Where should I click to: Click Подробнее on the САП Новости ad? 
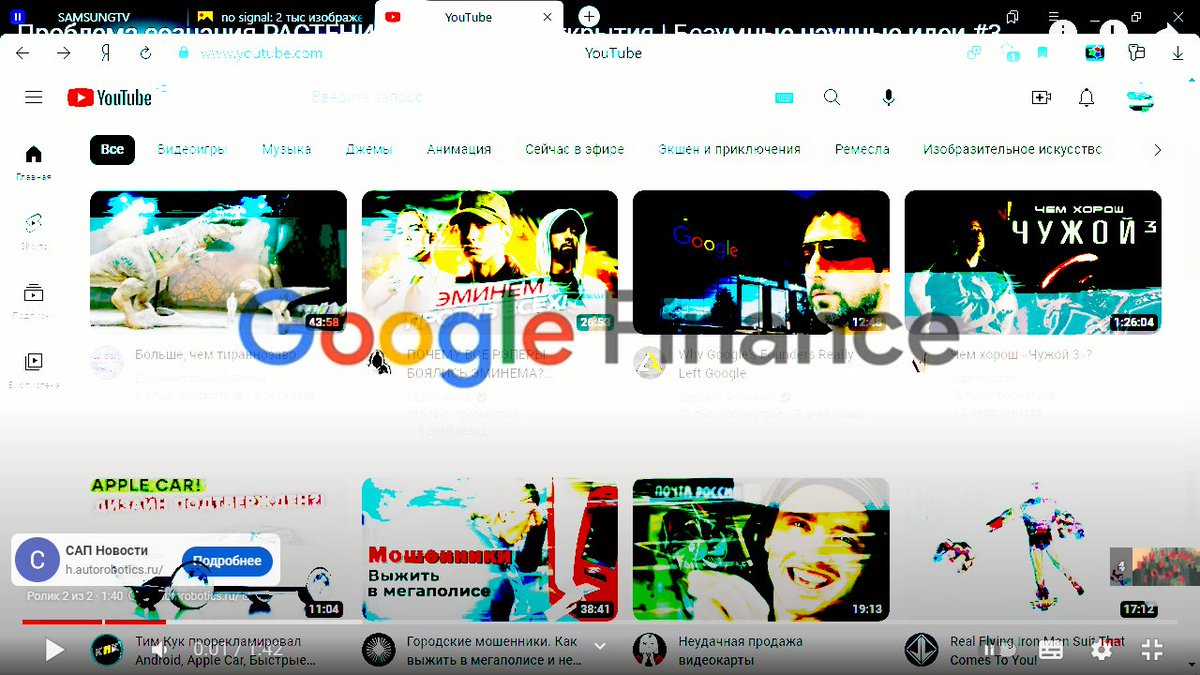227,561
